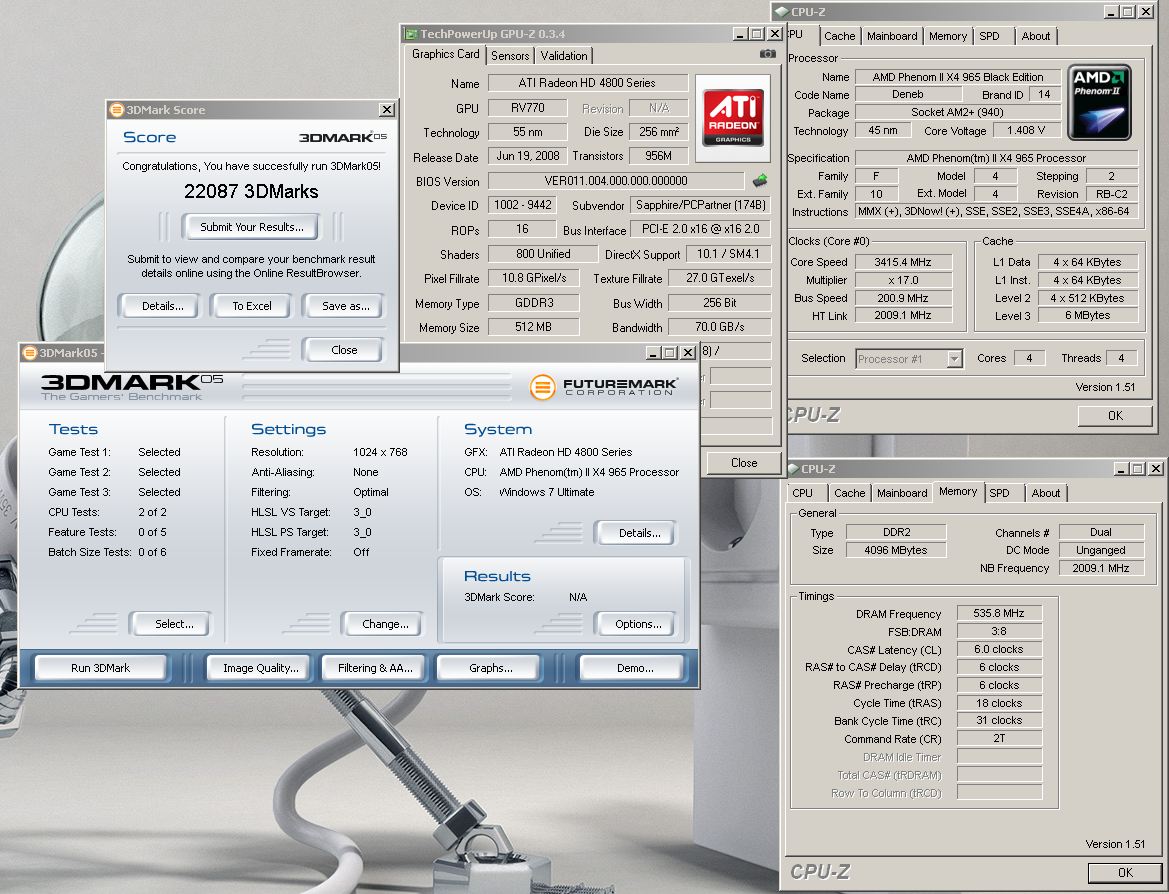
Task: Minimize the 3DMark05 main window
Action: pyautogui.click(x=652, y=353)
